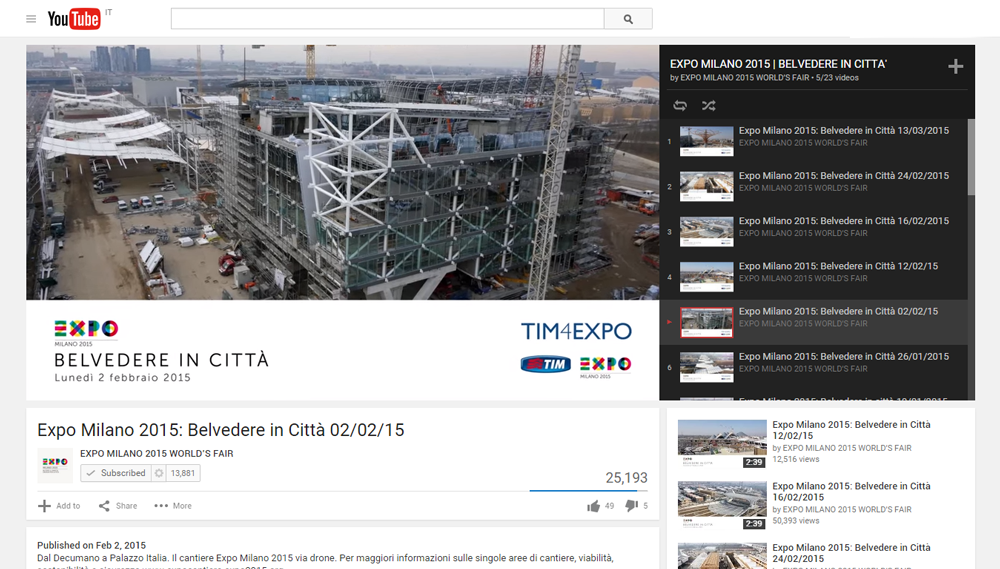The height and width of the screenshot is (569, 1000).
Task: Select playlist item Belvedere in Città 12/02/15
Action: pos(814,277)
